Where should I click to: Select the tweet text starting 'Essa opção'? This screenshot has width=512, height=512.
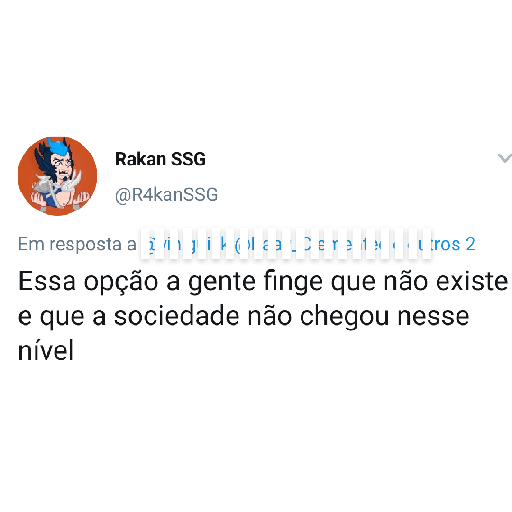click(x=263, y=316)
